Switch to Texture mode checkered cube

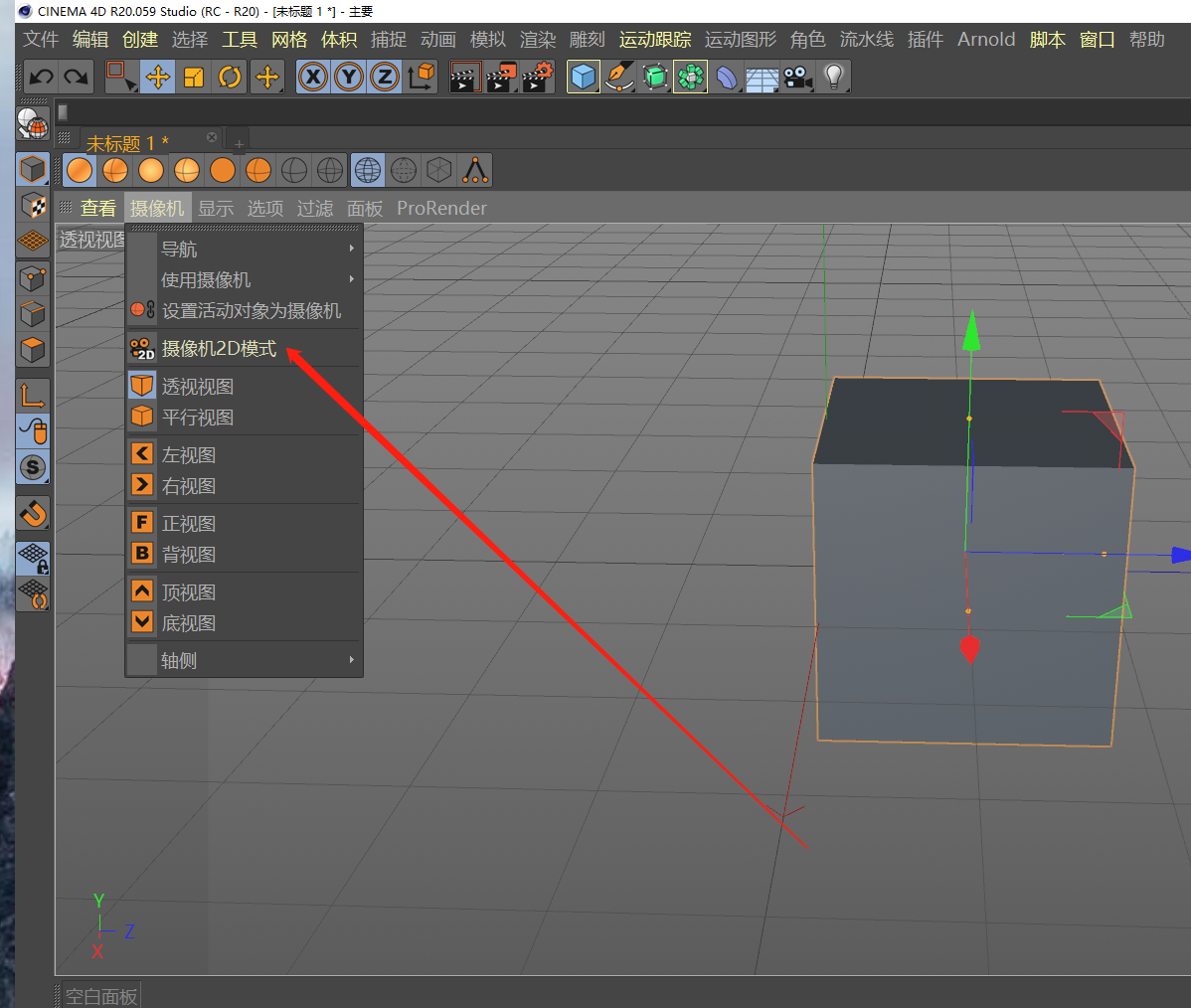[33, 205]
